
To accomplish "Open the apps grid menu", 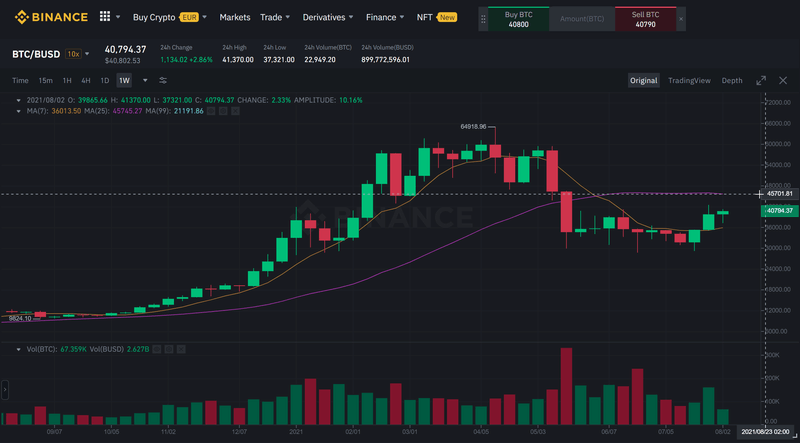I will tap(105, 17).
